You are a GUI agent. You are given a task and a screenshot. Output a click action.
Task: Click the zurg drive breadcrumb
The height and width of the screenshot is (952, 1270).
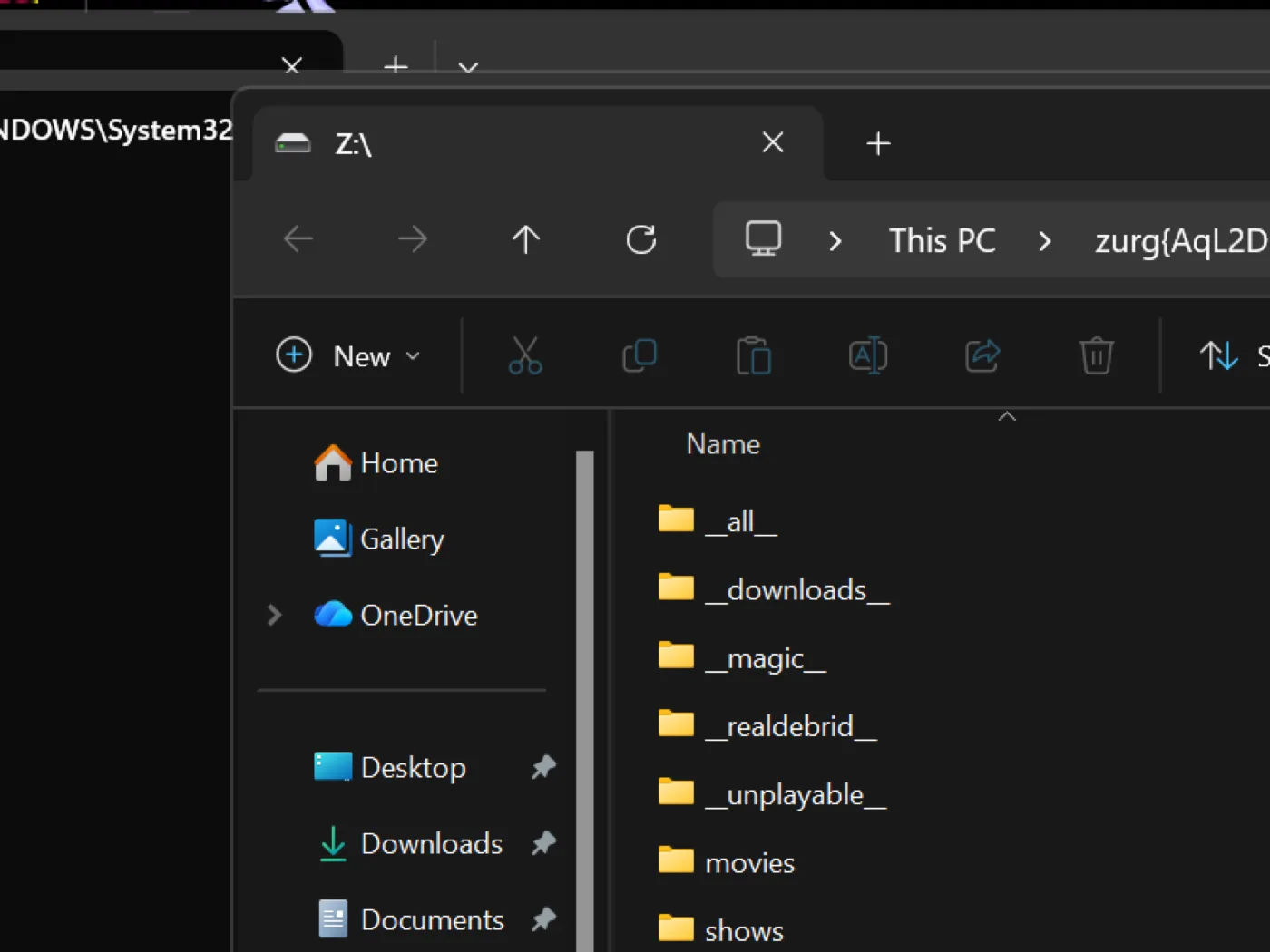(x=1181, y=241)
